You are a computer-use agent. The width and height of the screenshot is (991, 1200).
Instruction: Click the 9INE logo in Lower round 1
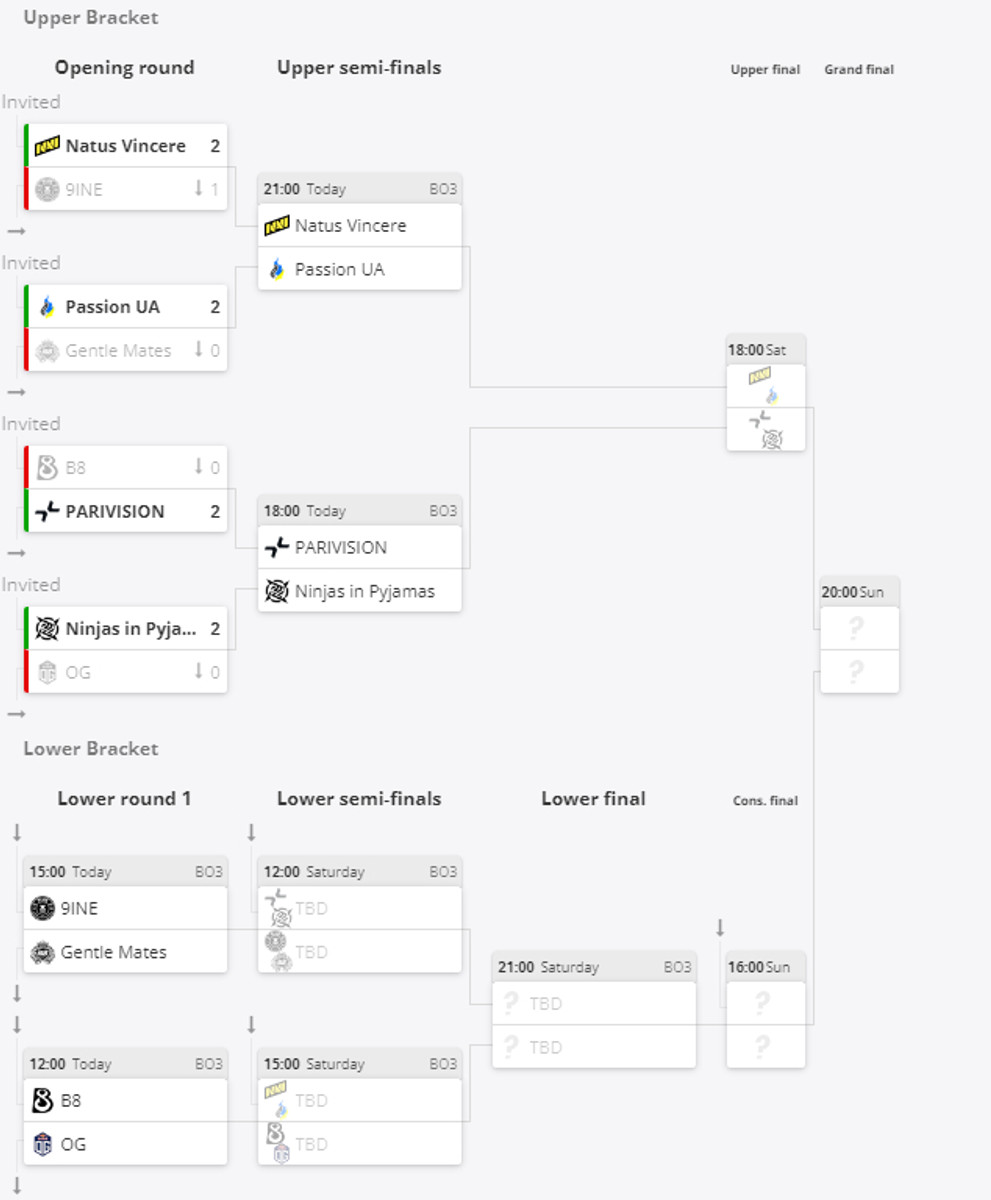tap(42, 908)
